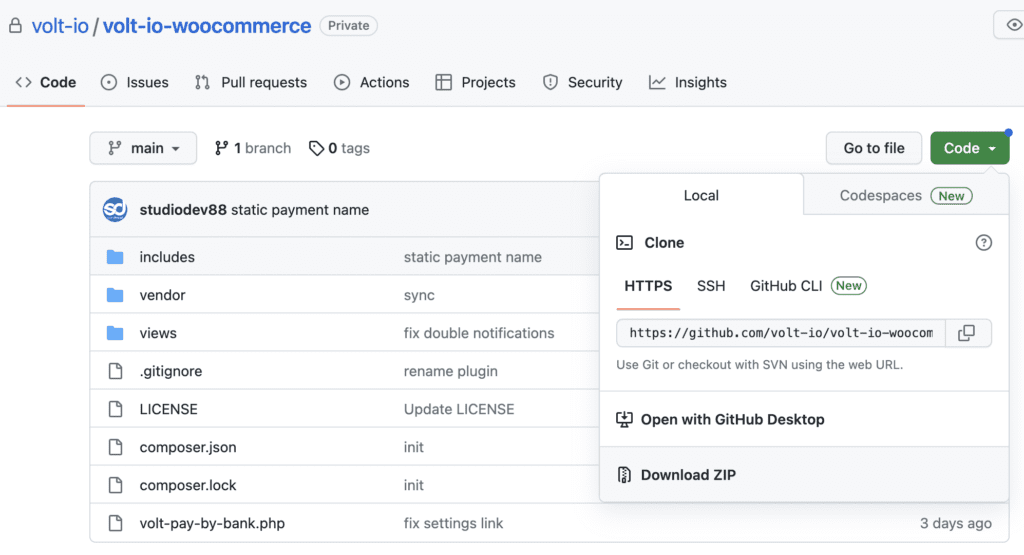Open the composer.json file

pyautogui.click(x=188, y=447)
